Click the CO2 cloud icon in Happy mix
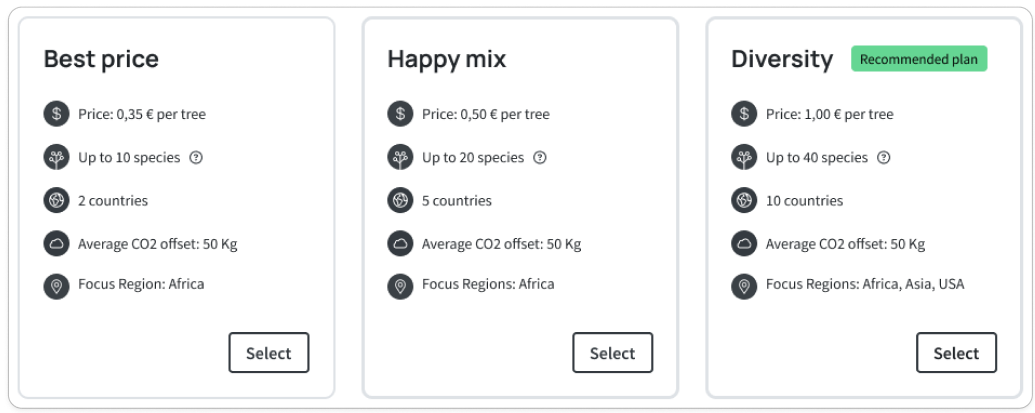The image size is (1035, 413). click(x=400, y=243)
